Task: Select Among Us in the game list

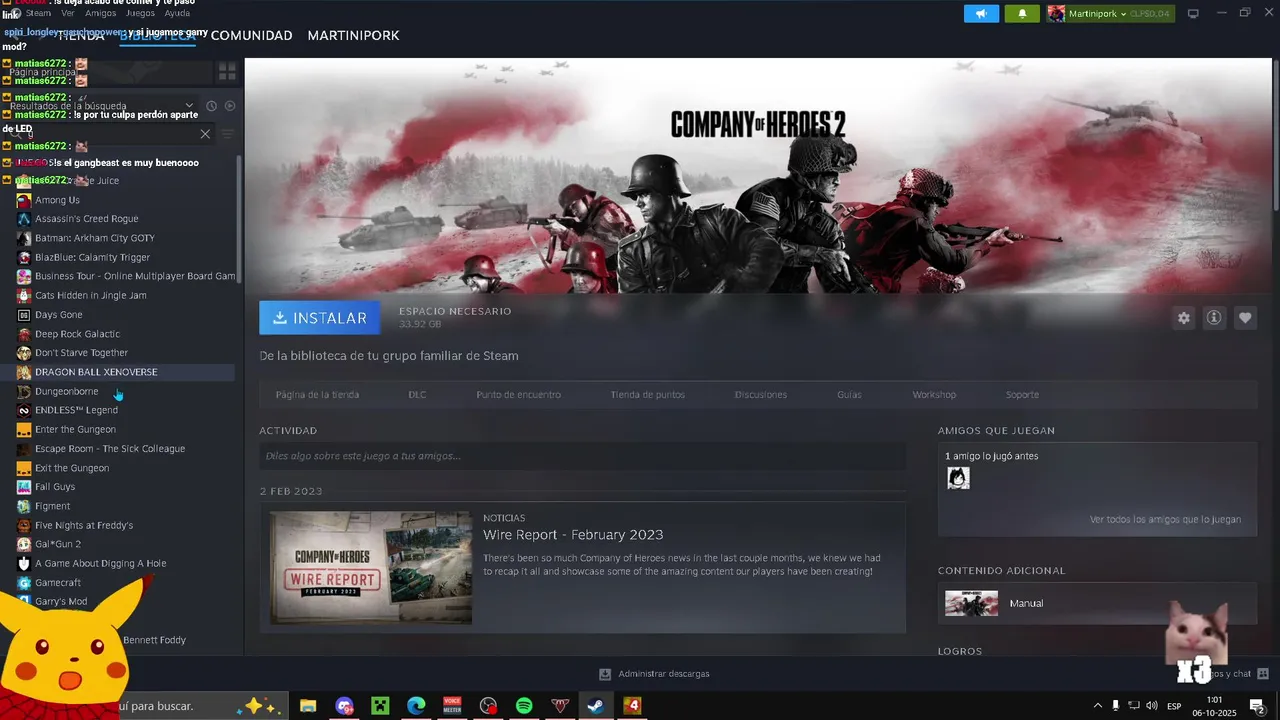Action: 57,200
